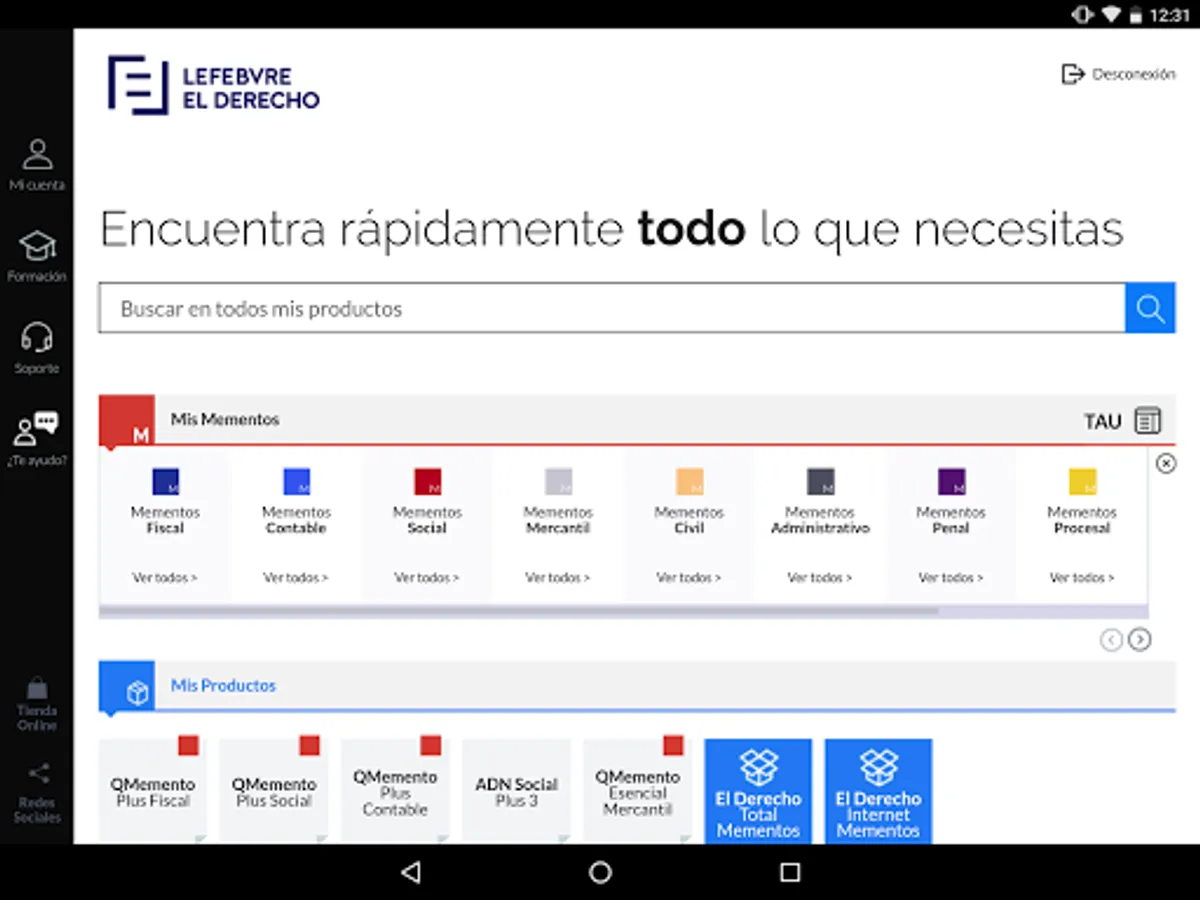The height and width of the screenshot is (900, 1200).
Task: Click the Mementos horizontal scrollbar
Action: pos(519,610)
